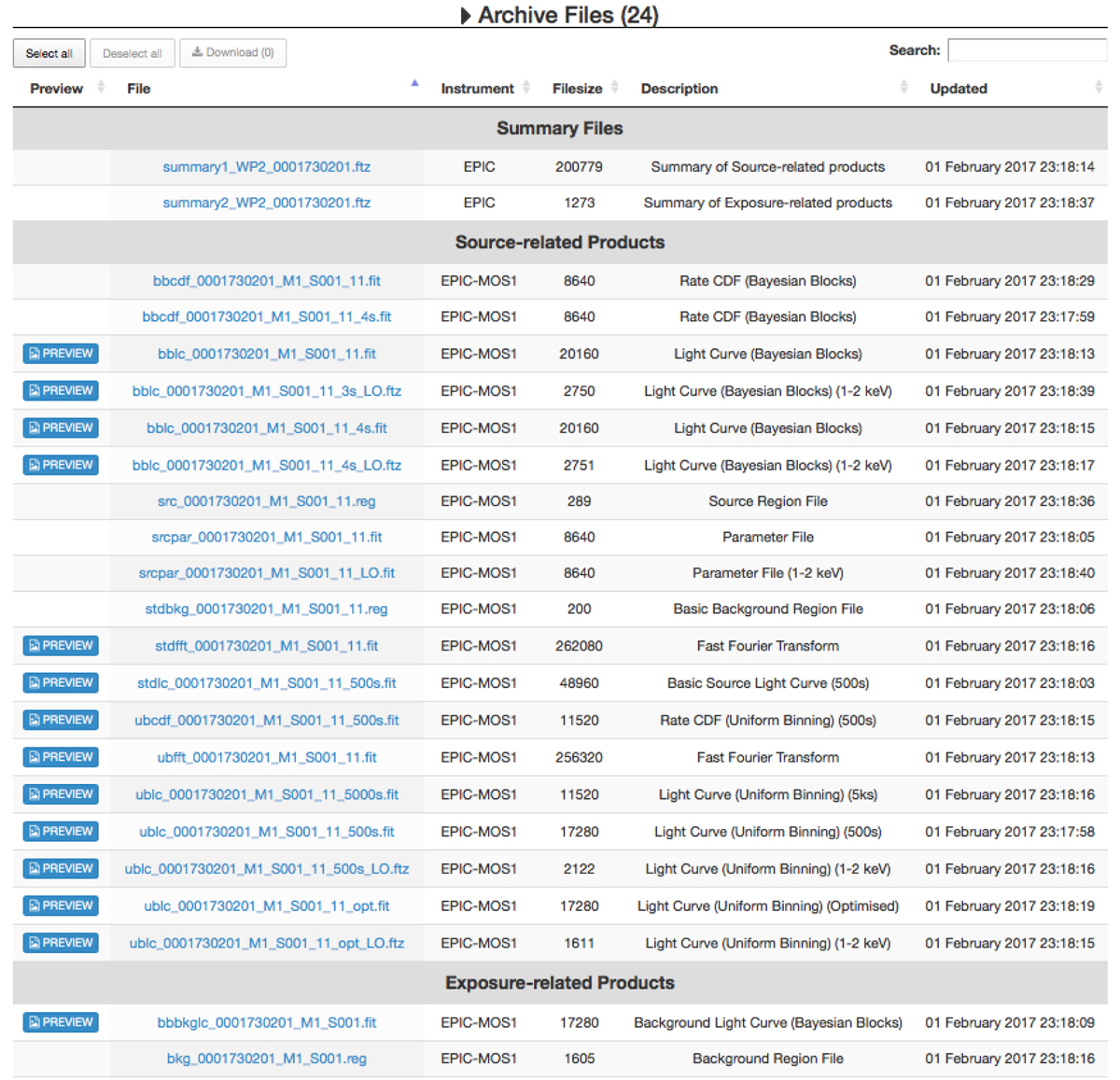Viewport: 1120px width, 1080px height.
Task: Open src_0001730201_M1_S001_11.reg link
Action: 267,501
